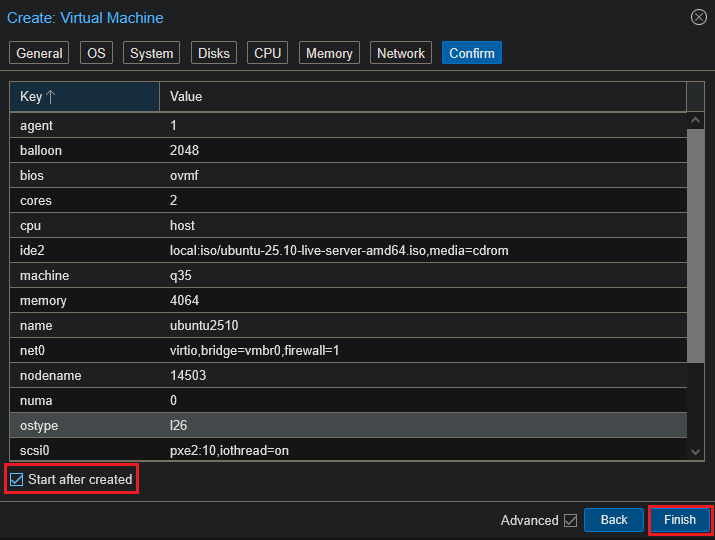Click the Key column sort arrow
This screenshot has height=540, width=715.
(50, 97)
